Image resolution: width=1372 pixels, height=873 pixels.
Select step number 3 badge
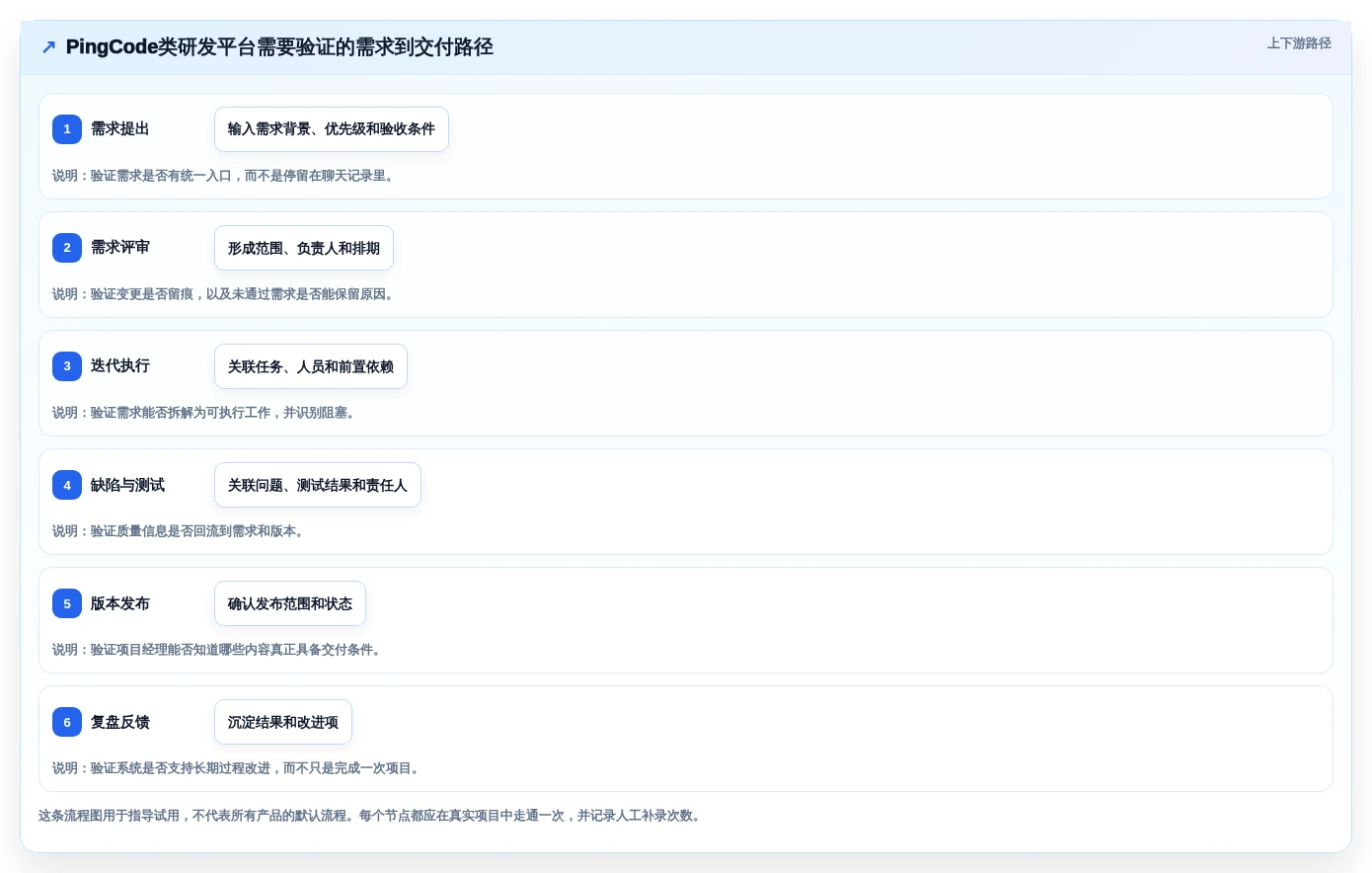pos(67,366)
